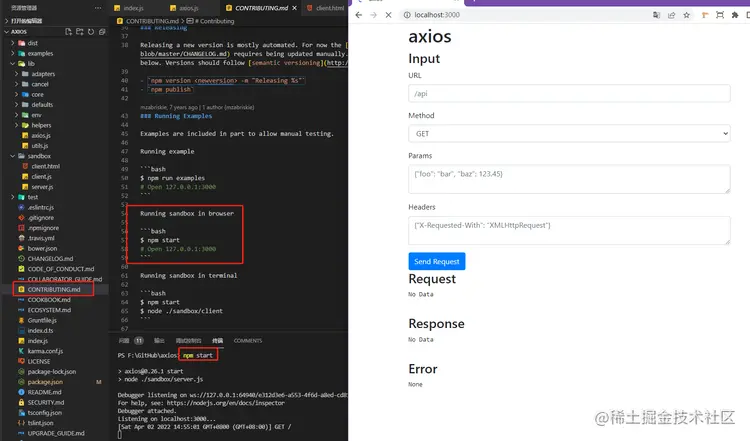The height and width of the screenshot is (441, 750).
Task: Open karma.conf.js file
Action: coord(45,351)
